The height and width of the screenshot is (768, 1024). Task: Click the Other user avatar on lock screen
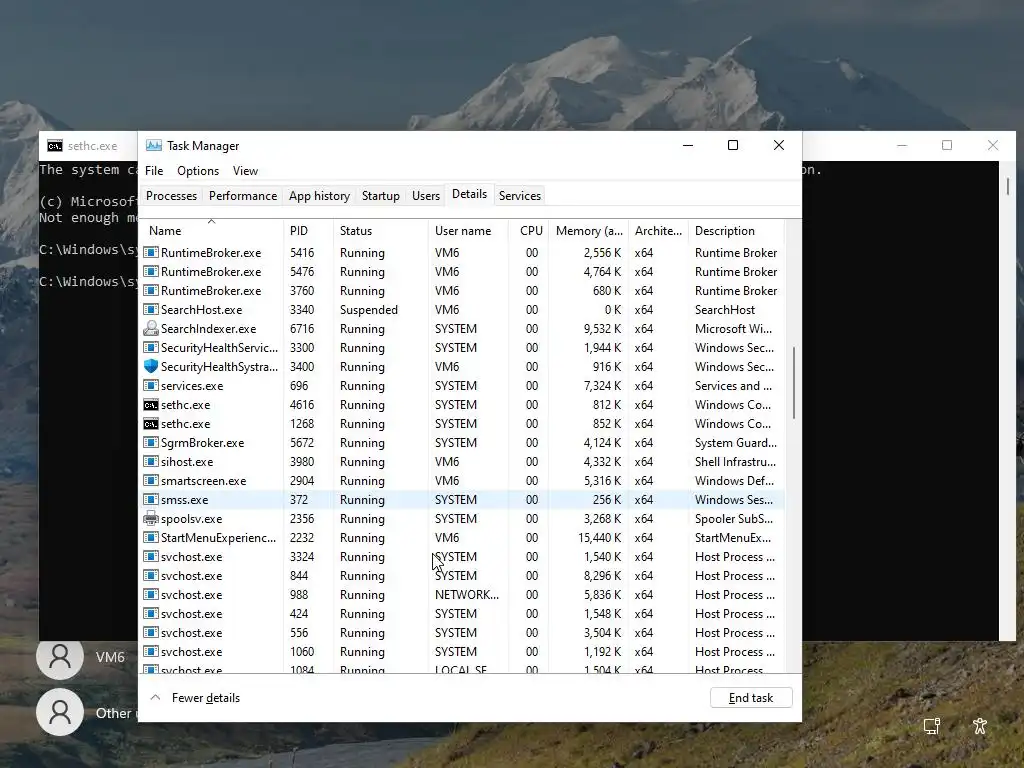tap(60, 712)
